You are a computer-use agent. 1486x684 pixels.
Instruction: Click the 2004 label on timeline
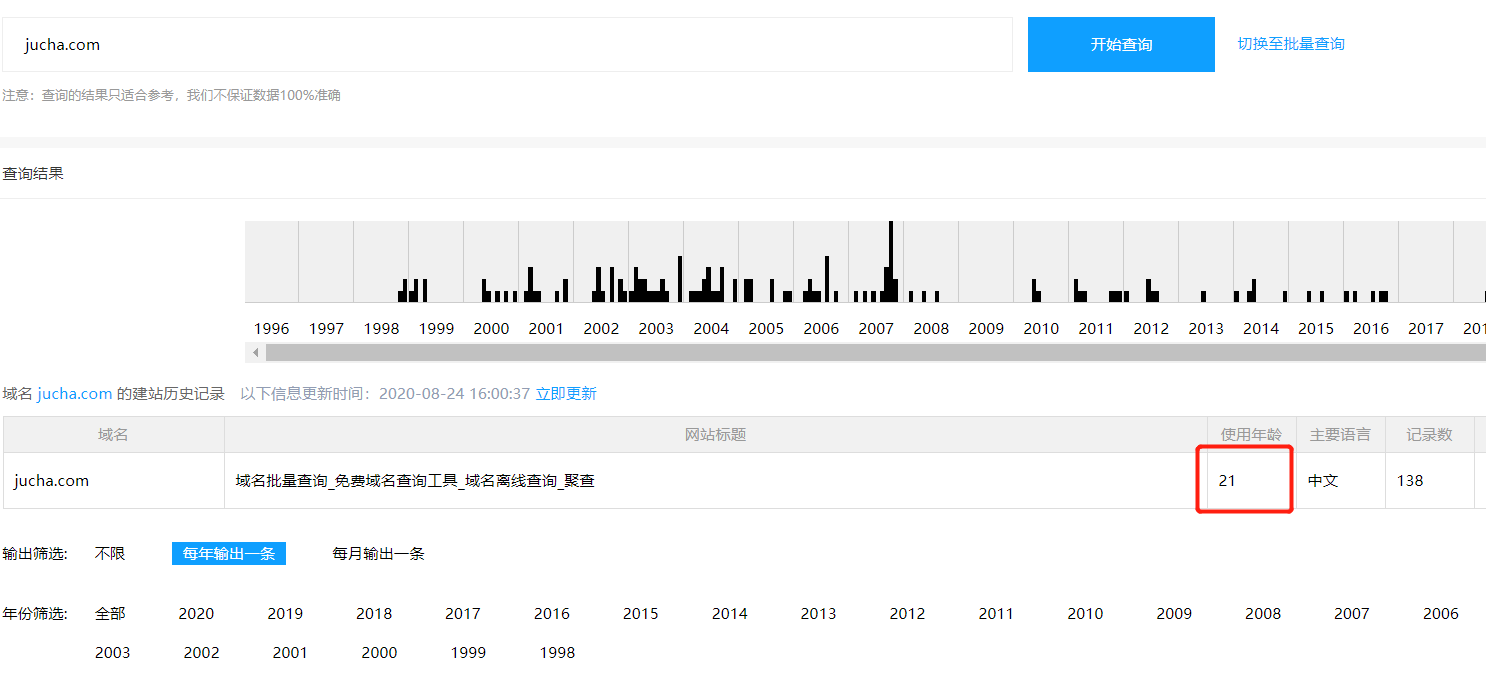click(x=711, y=329)
